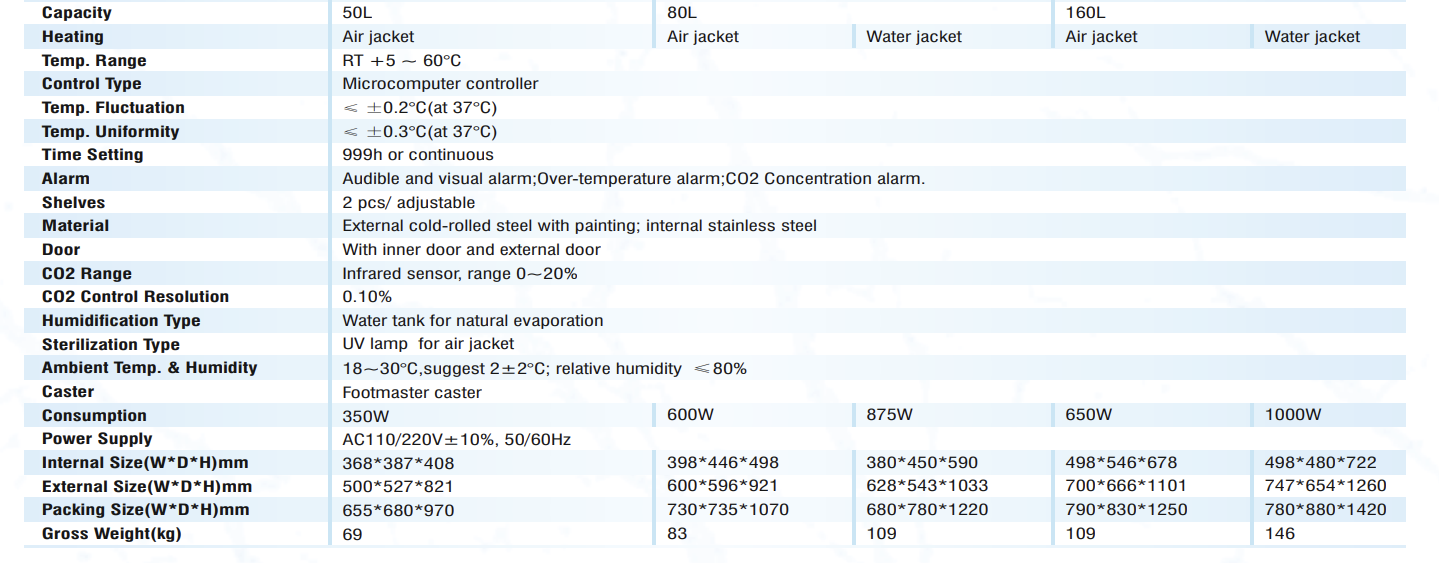
Task: Select the "80L" capacity cell
Action: 683,13
